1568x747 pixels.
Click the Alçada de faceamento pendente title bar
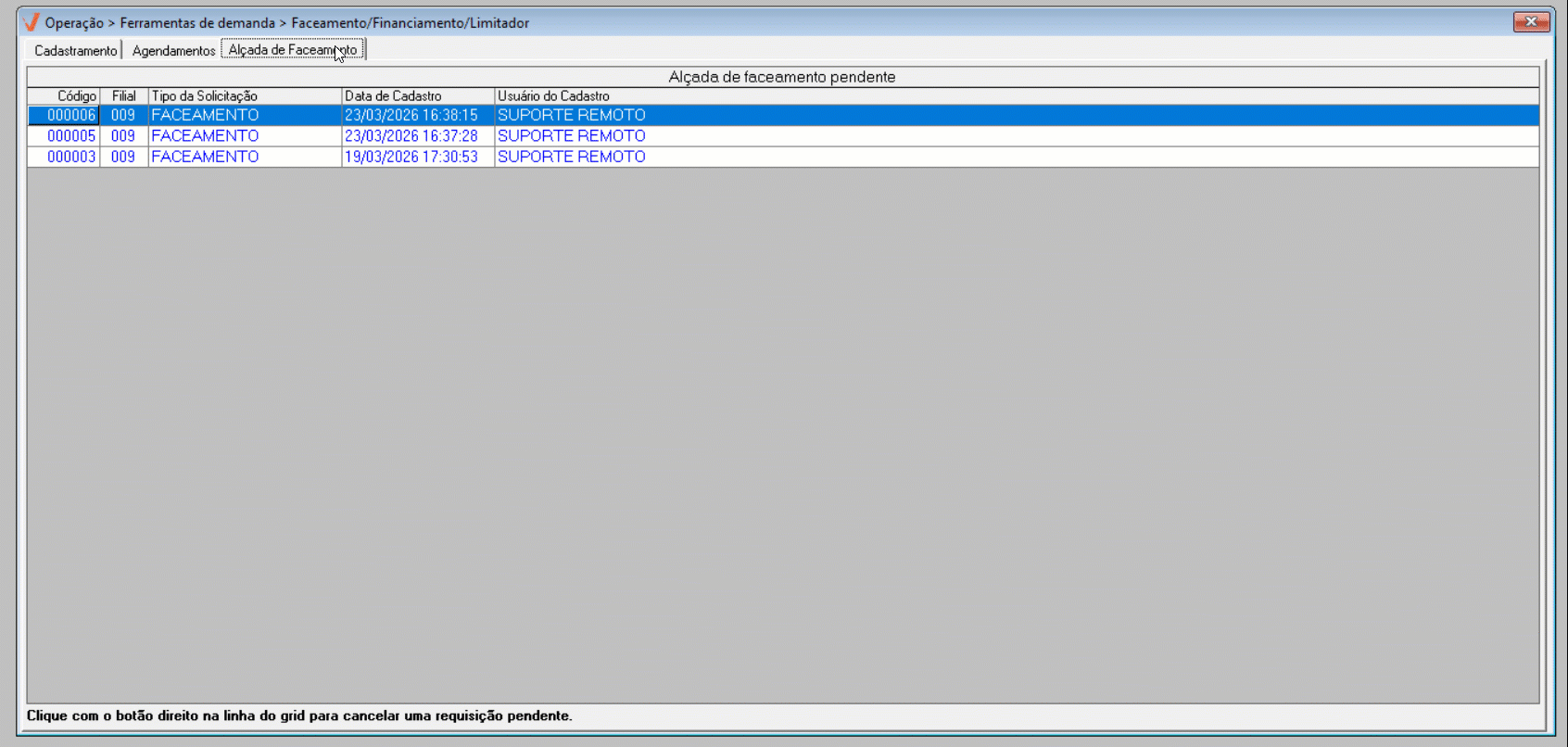coord(783,77)
